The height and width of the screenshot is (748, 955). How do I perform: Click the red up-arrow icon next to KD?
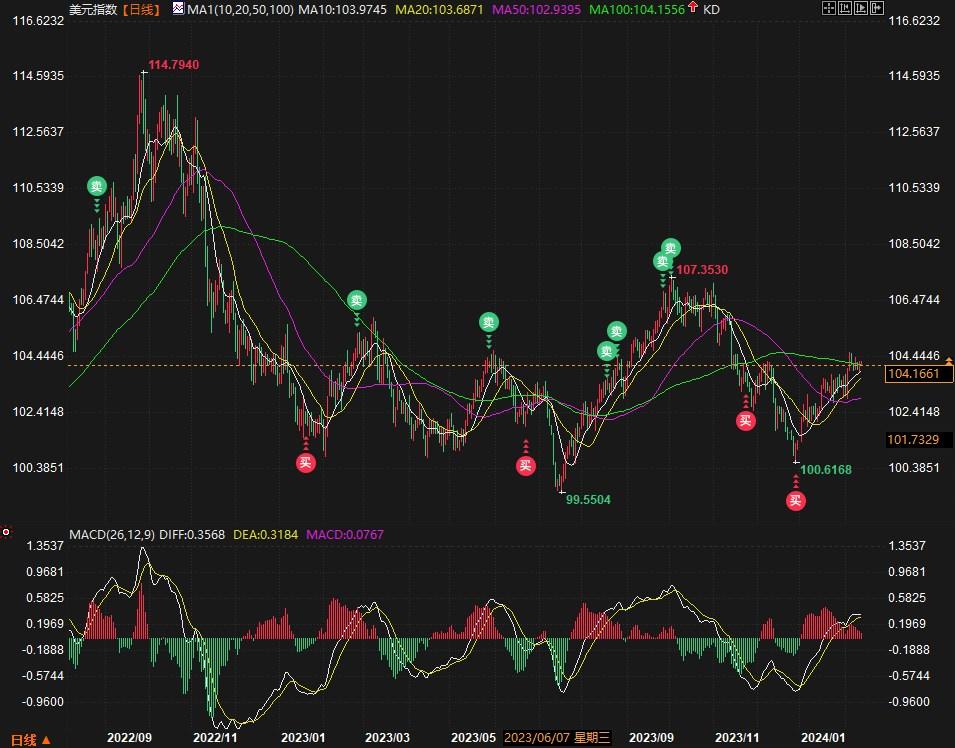pos(694,9)
